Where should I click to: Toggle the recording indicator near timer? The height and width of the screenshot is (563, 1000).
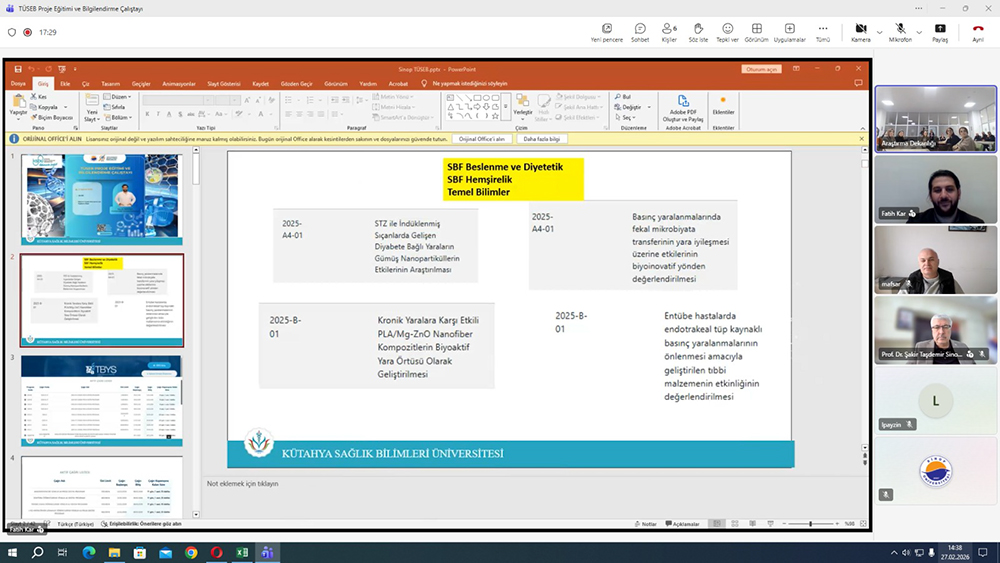[28, 32]
